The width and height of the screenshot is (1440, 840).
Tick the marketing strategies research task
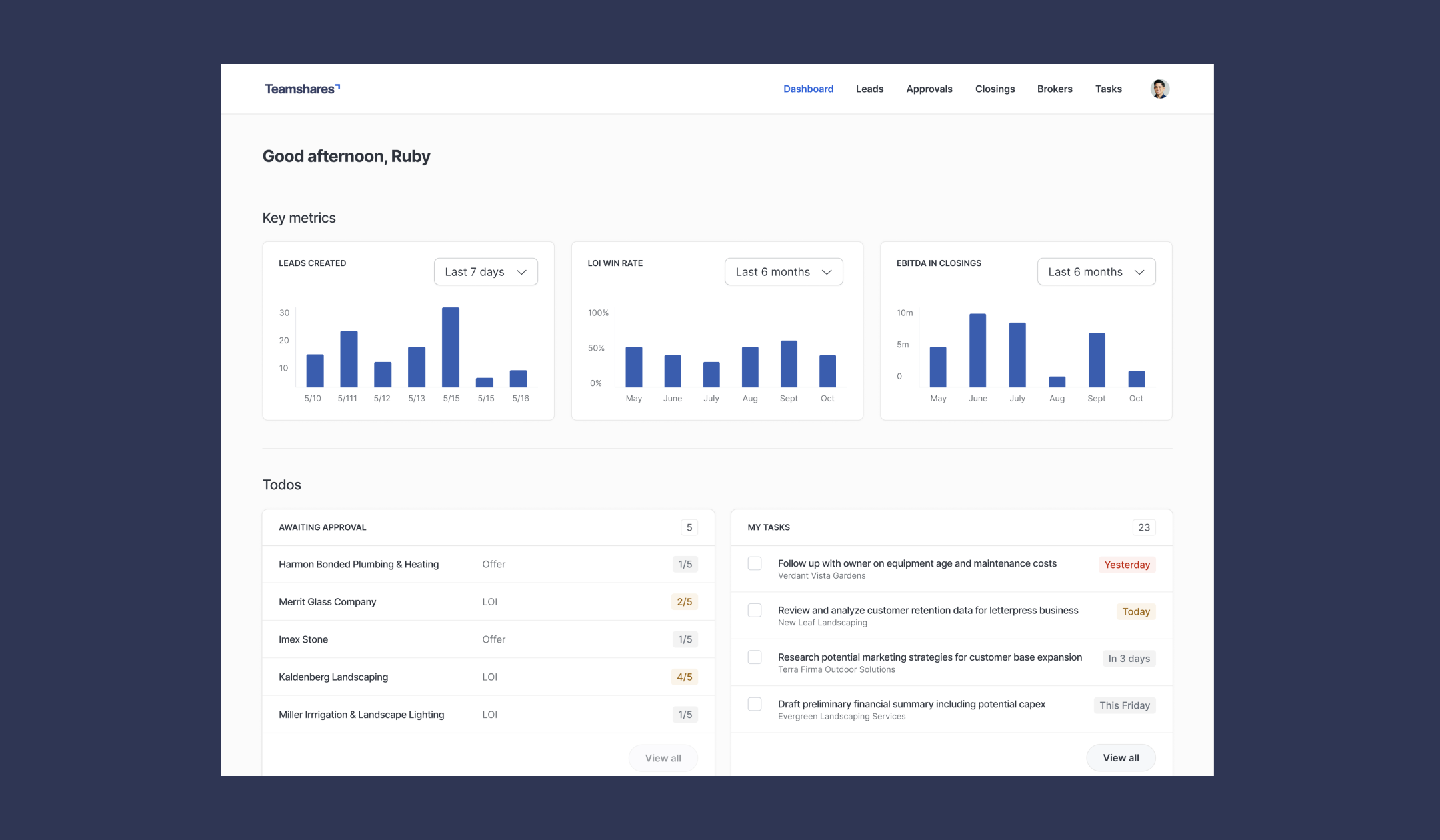pos(755,657)
